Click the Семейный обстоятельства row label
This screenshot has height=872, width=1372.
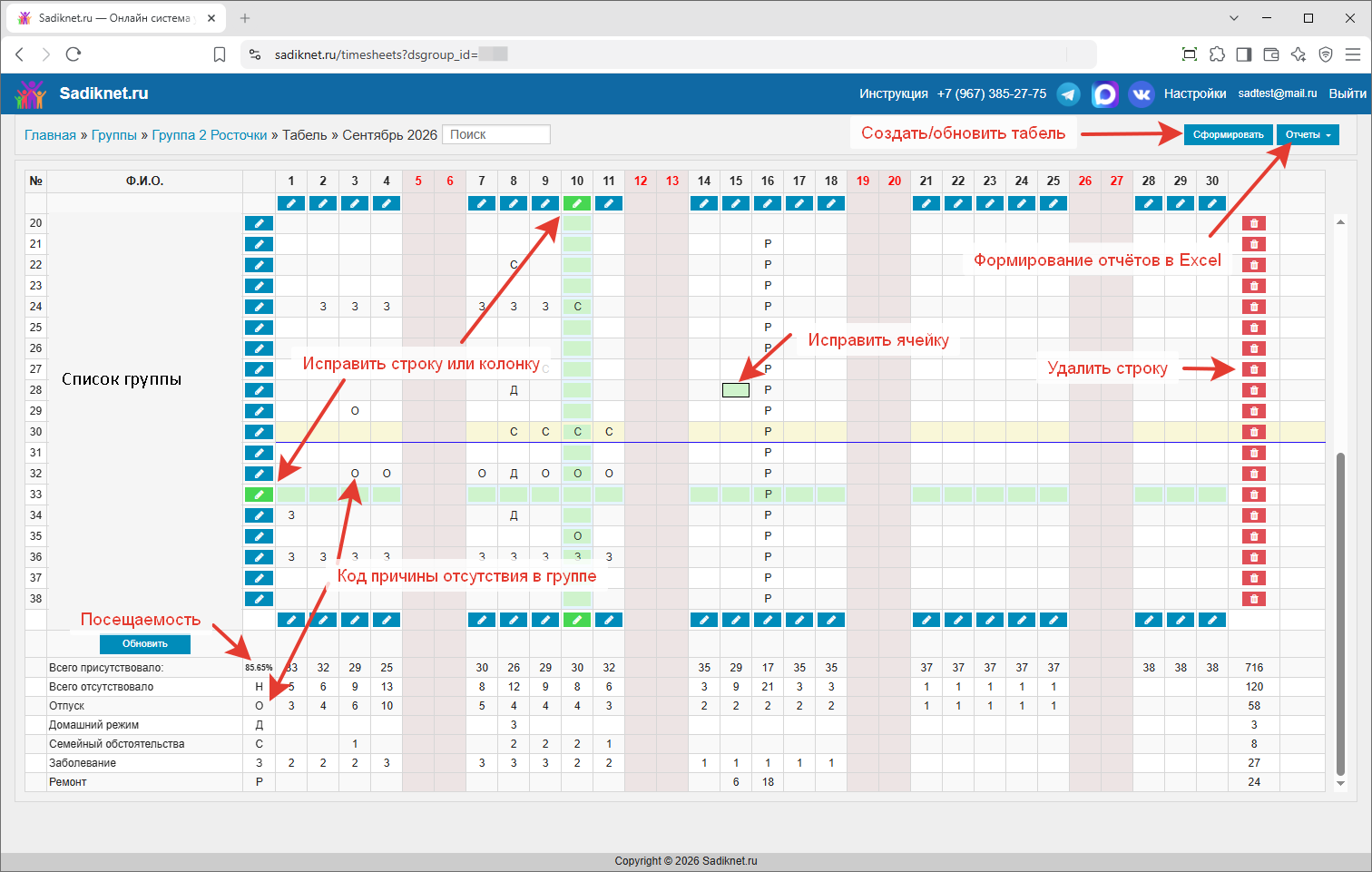click(x=117, y=744)
